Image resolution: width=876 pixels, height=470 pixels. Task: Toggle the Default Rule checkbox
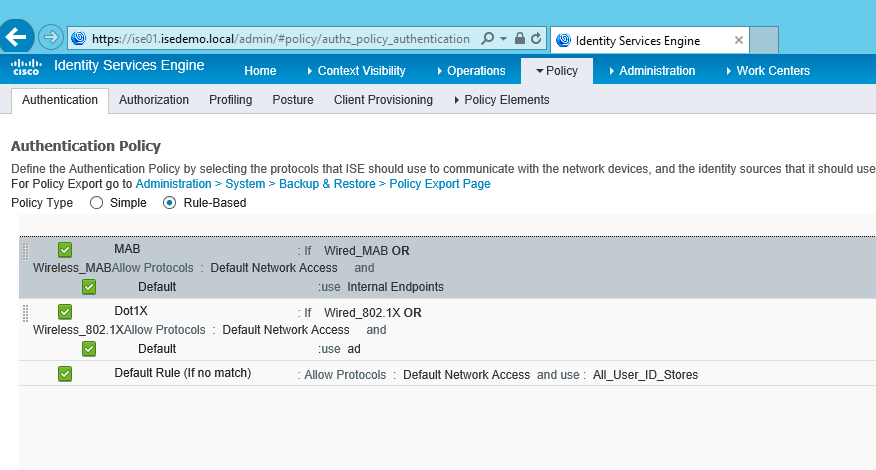pyautogui.click(x=65, y=374)
